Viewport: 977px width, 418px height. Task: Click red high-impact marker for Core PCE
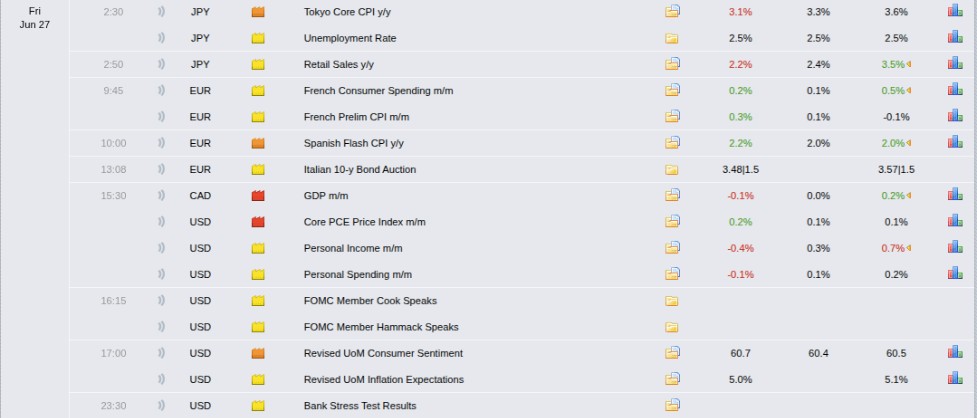258,222
